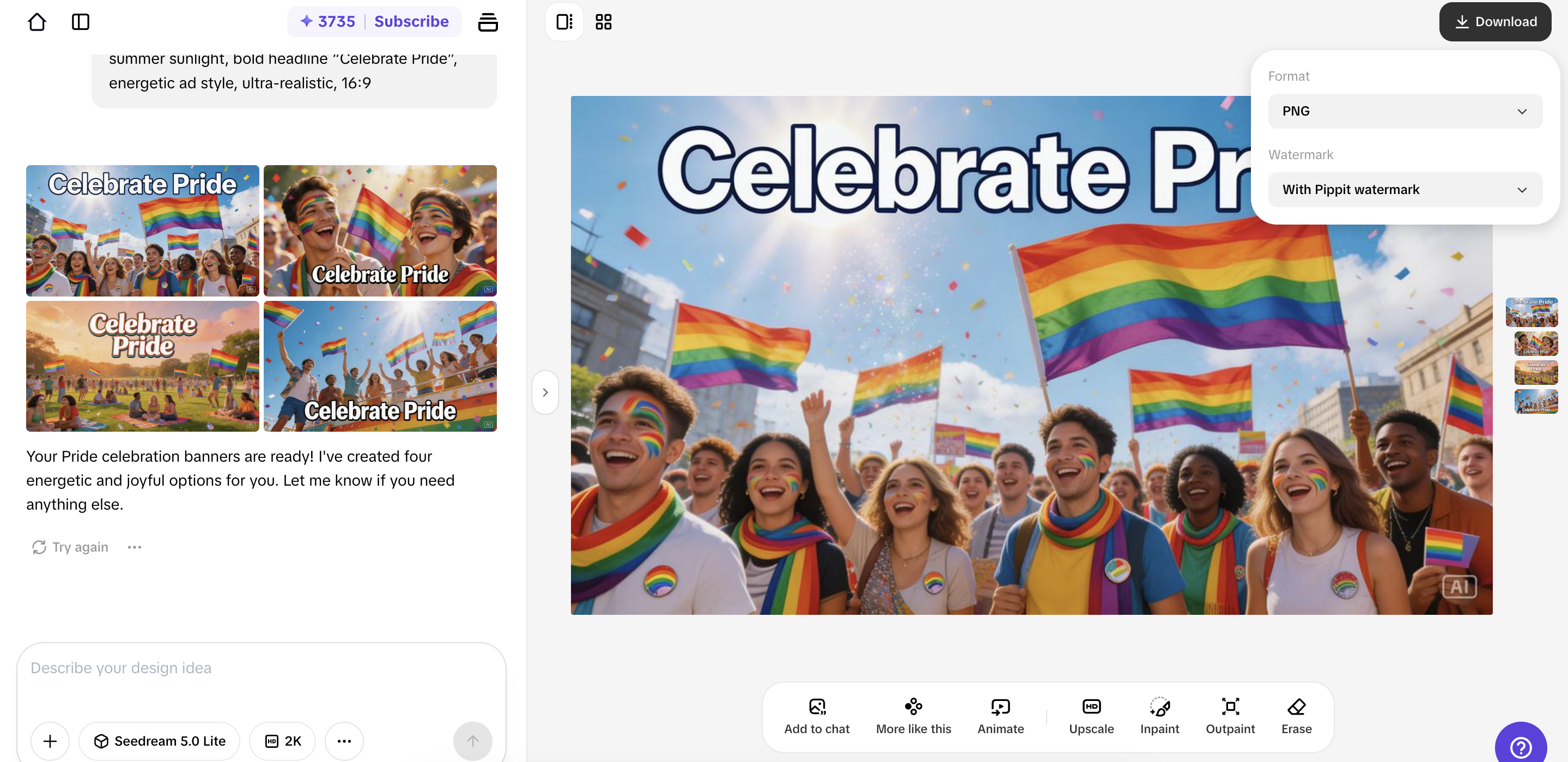Open the stacked layers history icon
This screenshot has height=762, width=1568.
(x=488, y=22)
